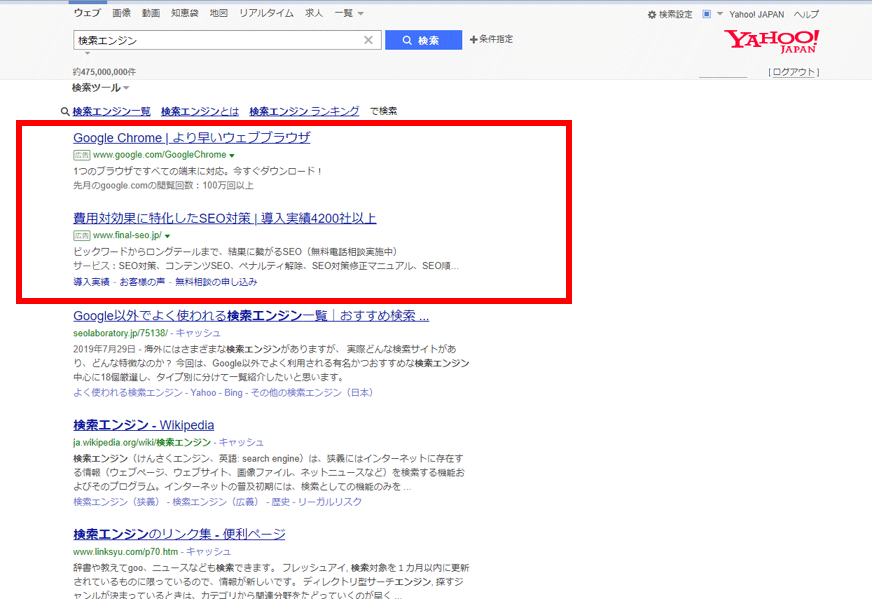Open キャッシュ link for Wikipedia result
872x599 pixels.
(241, 442)
